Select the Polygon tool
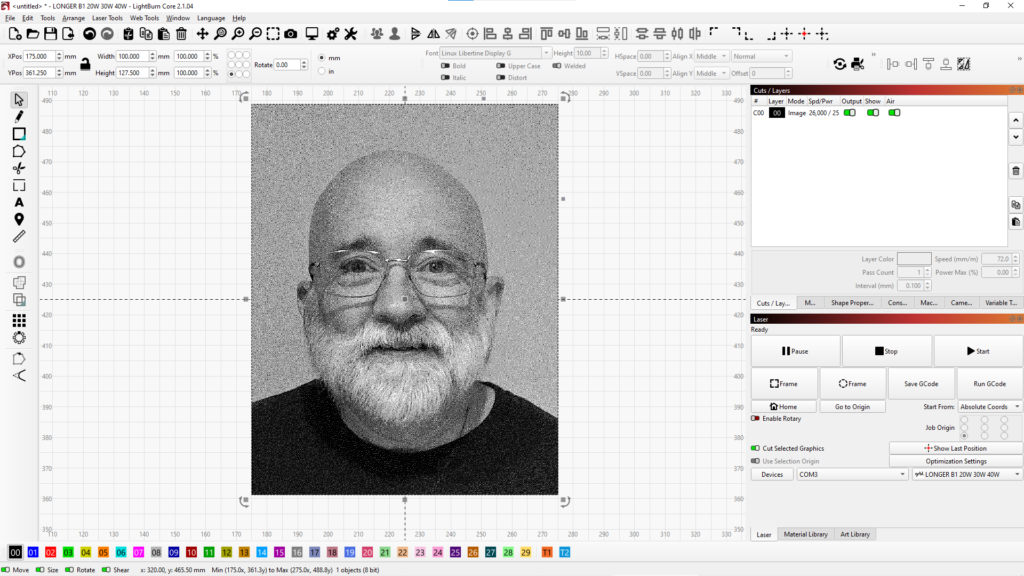The height and width of the screenshot is (576, 1024). click(19, 151)
